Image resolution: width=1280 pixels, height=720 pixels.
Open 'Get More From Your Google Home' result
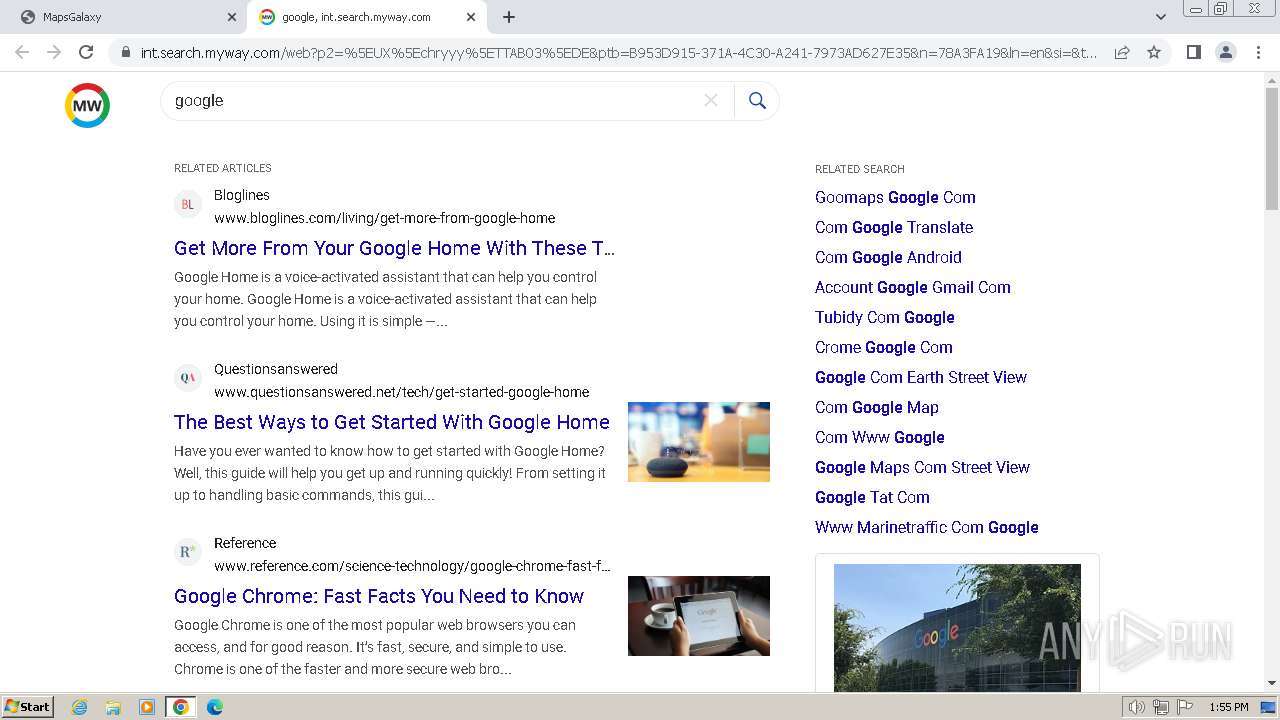click(x=394, y=248)
